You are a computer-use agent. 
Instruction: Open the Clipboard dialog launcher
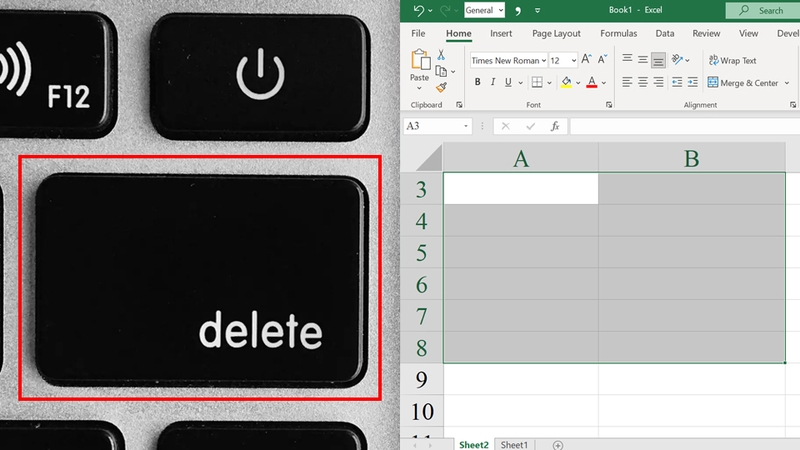click(x=459, y=105)
